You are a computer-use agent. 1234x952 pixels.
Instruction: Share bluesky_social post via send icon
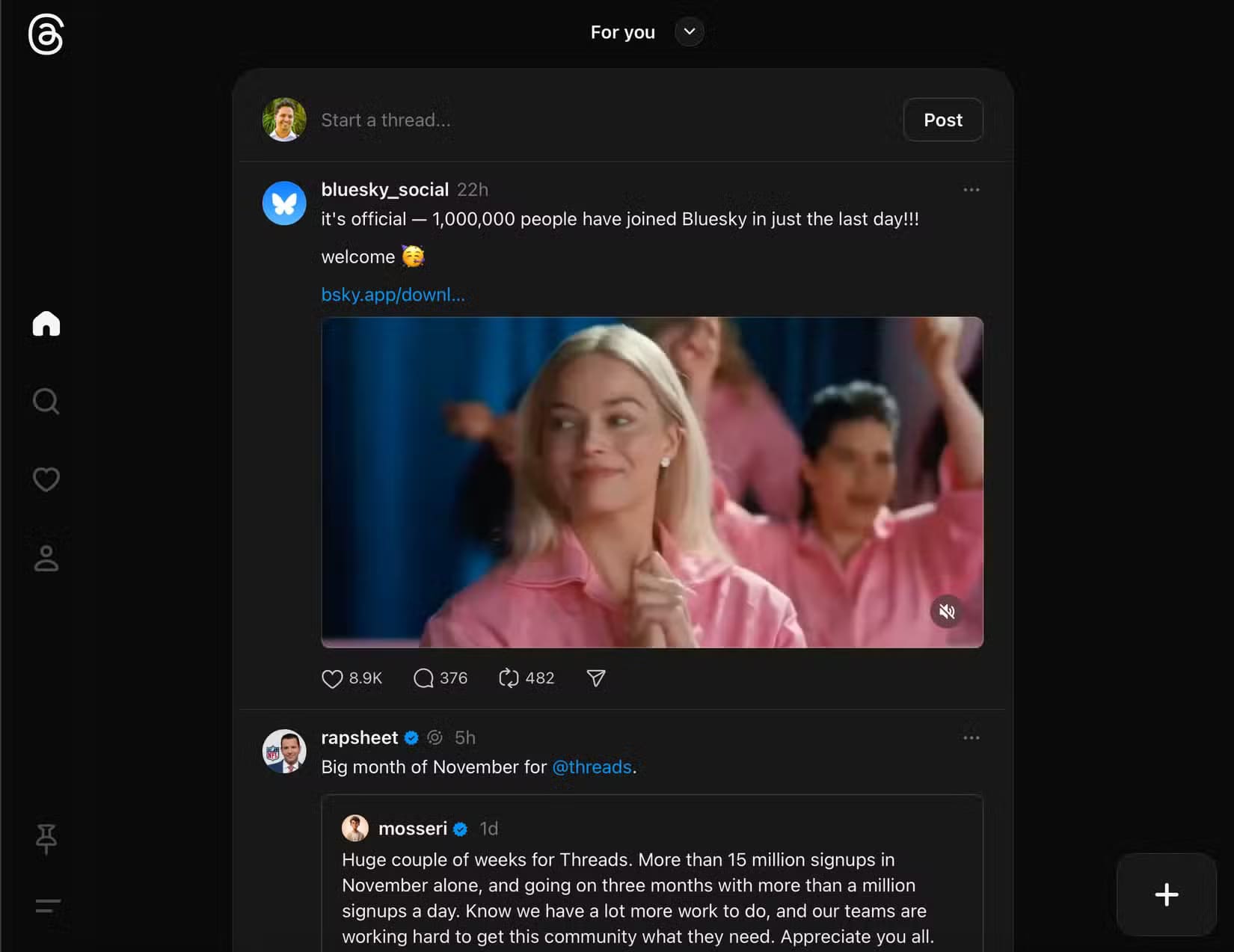click(596, 678)
